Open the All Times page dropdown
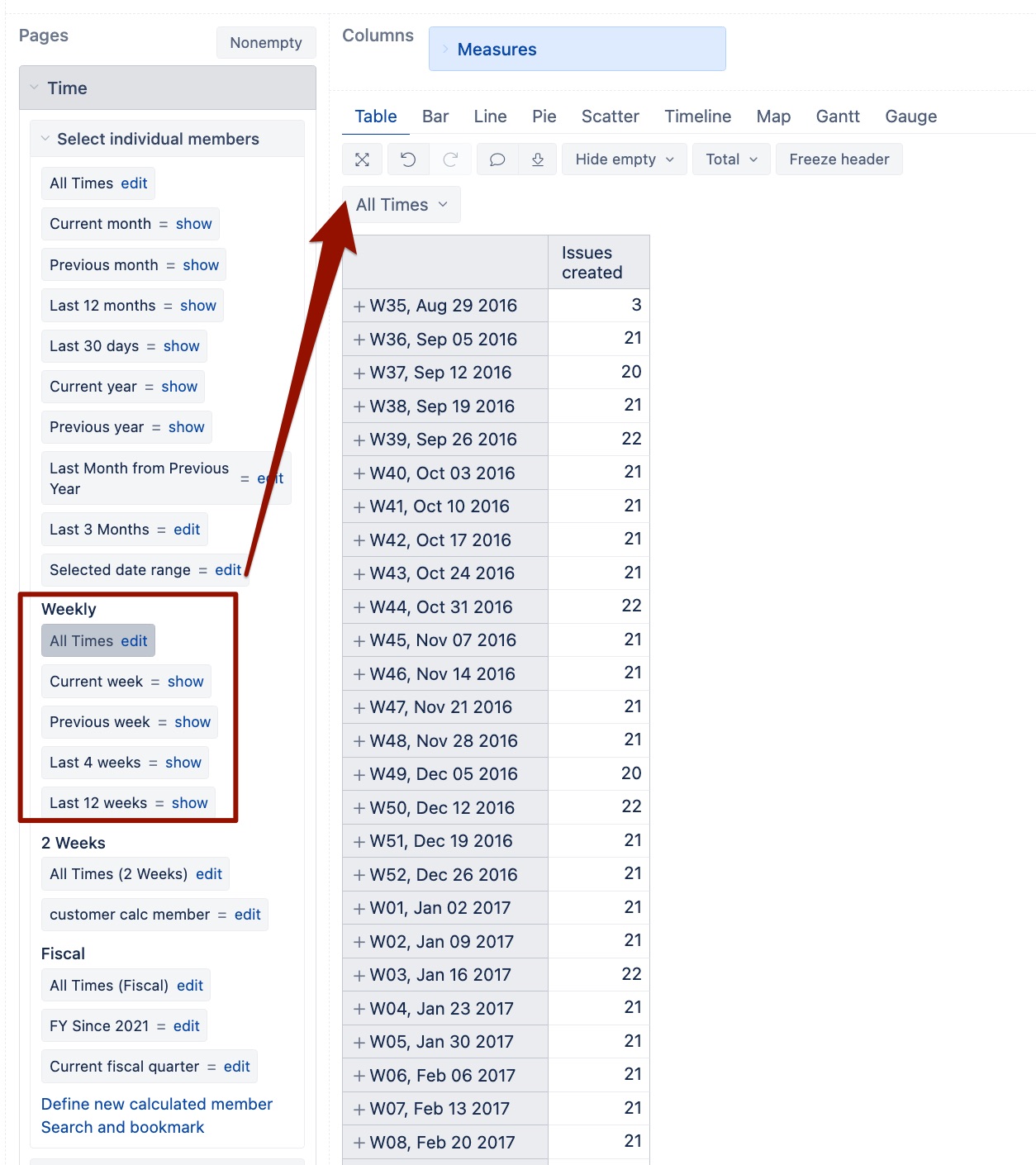 [x=402, y=205]
